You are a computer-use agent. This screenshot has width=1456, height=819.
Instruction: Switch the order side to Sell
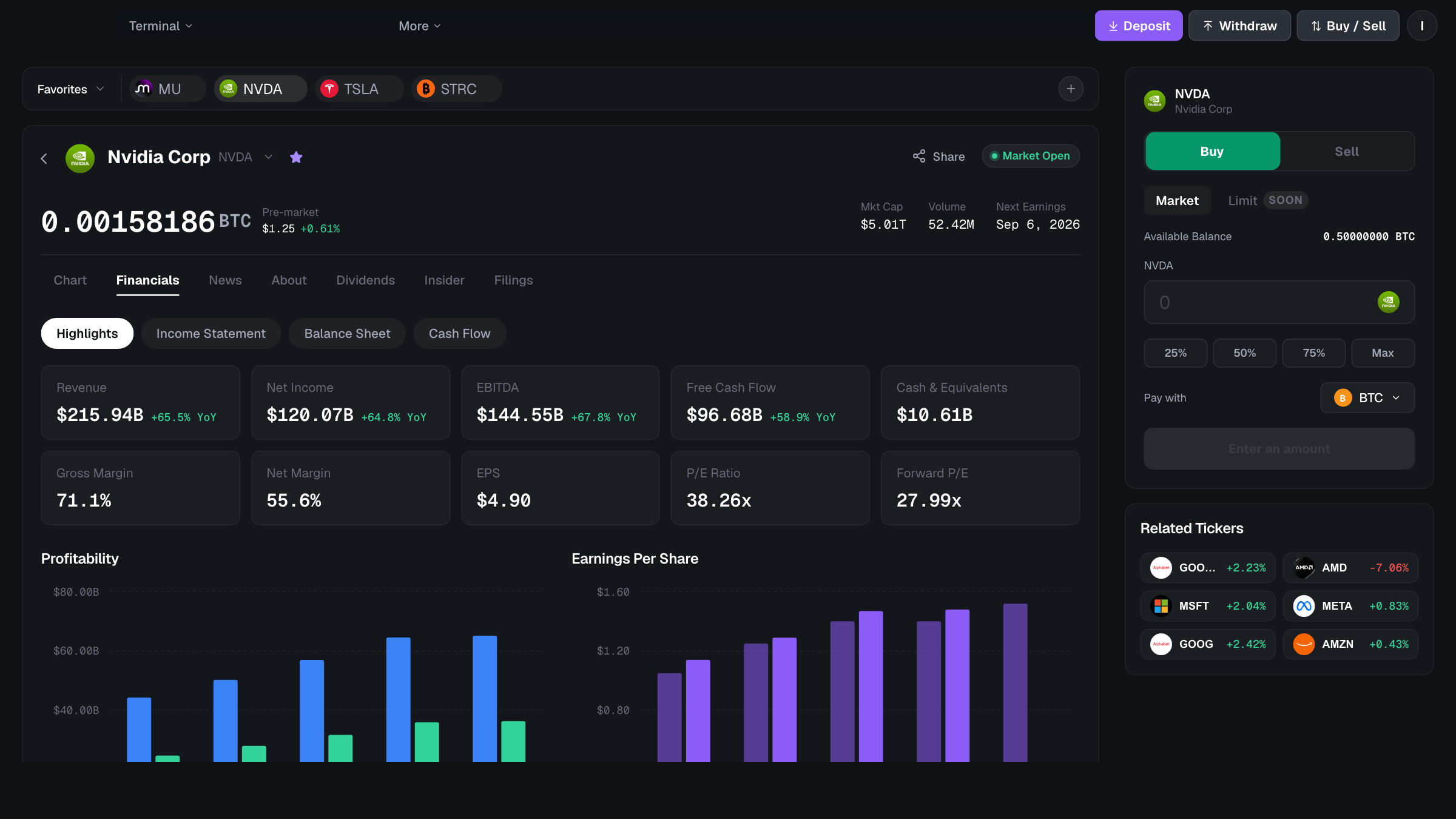coord(1347,151)
